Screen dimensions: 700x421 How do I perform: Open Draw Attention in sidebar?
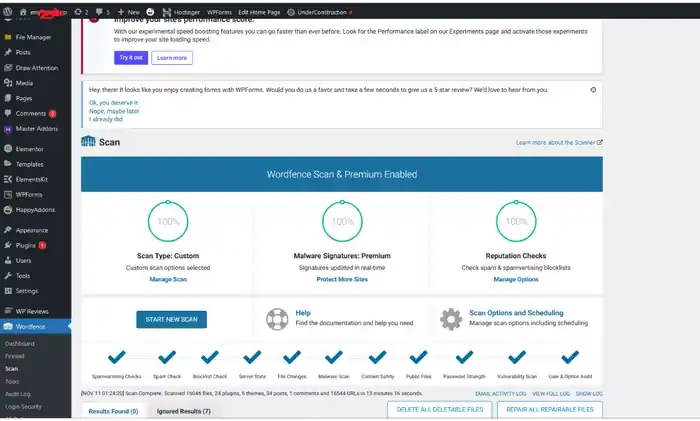[37, 68]
